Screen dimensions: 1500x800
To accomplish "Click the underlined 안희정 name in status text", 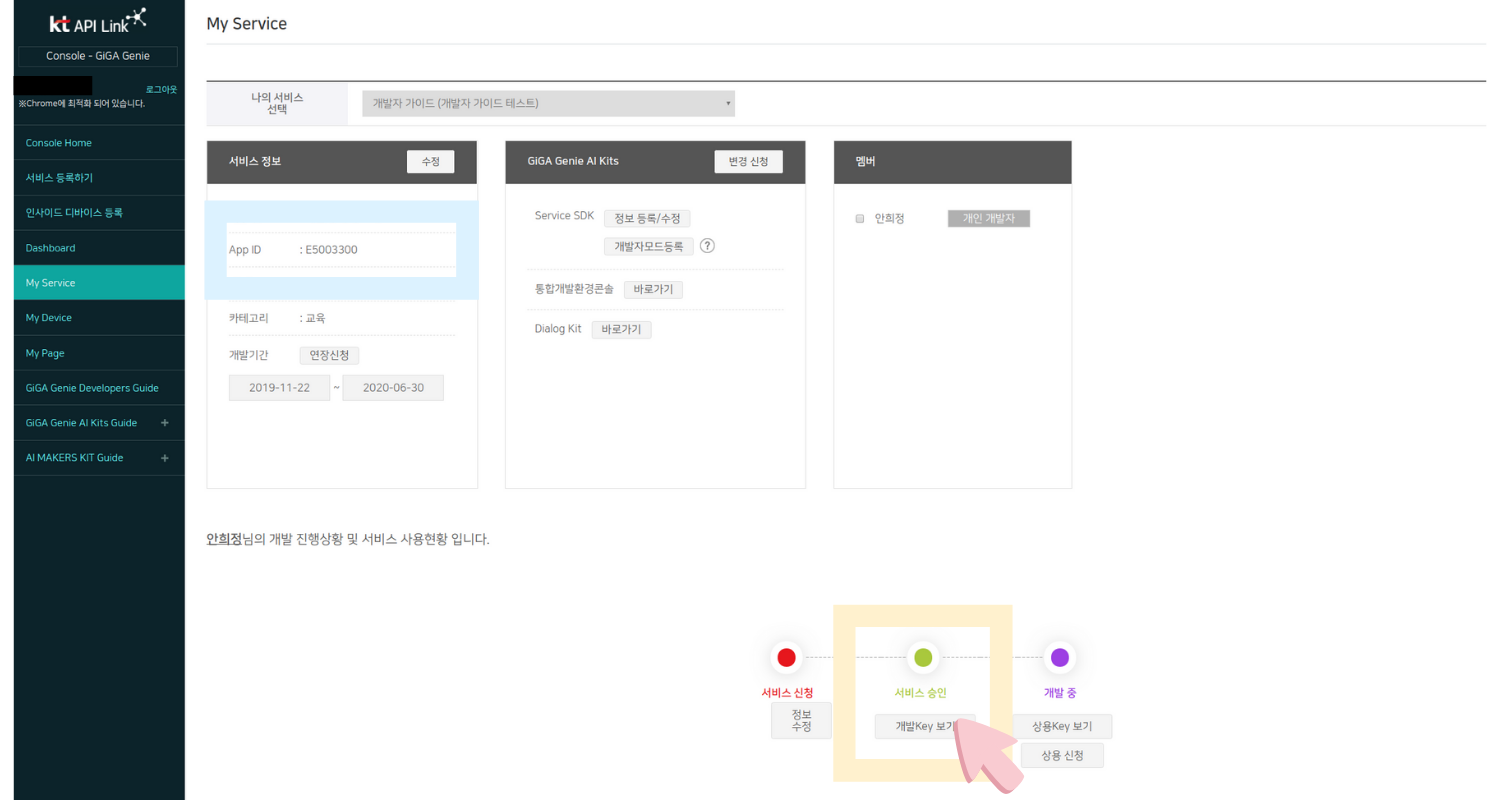I will [x=224, y=539].
